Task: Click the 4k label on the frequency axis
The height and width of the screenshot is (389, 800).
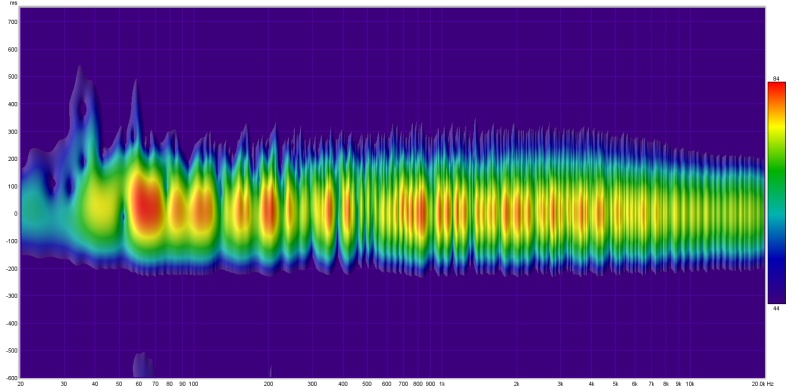Action: tap(591, 383)
